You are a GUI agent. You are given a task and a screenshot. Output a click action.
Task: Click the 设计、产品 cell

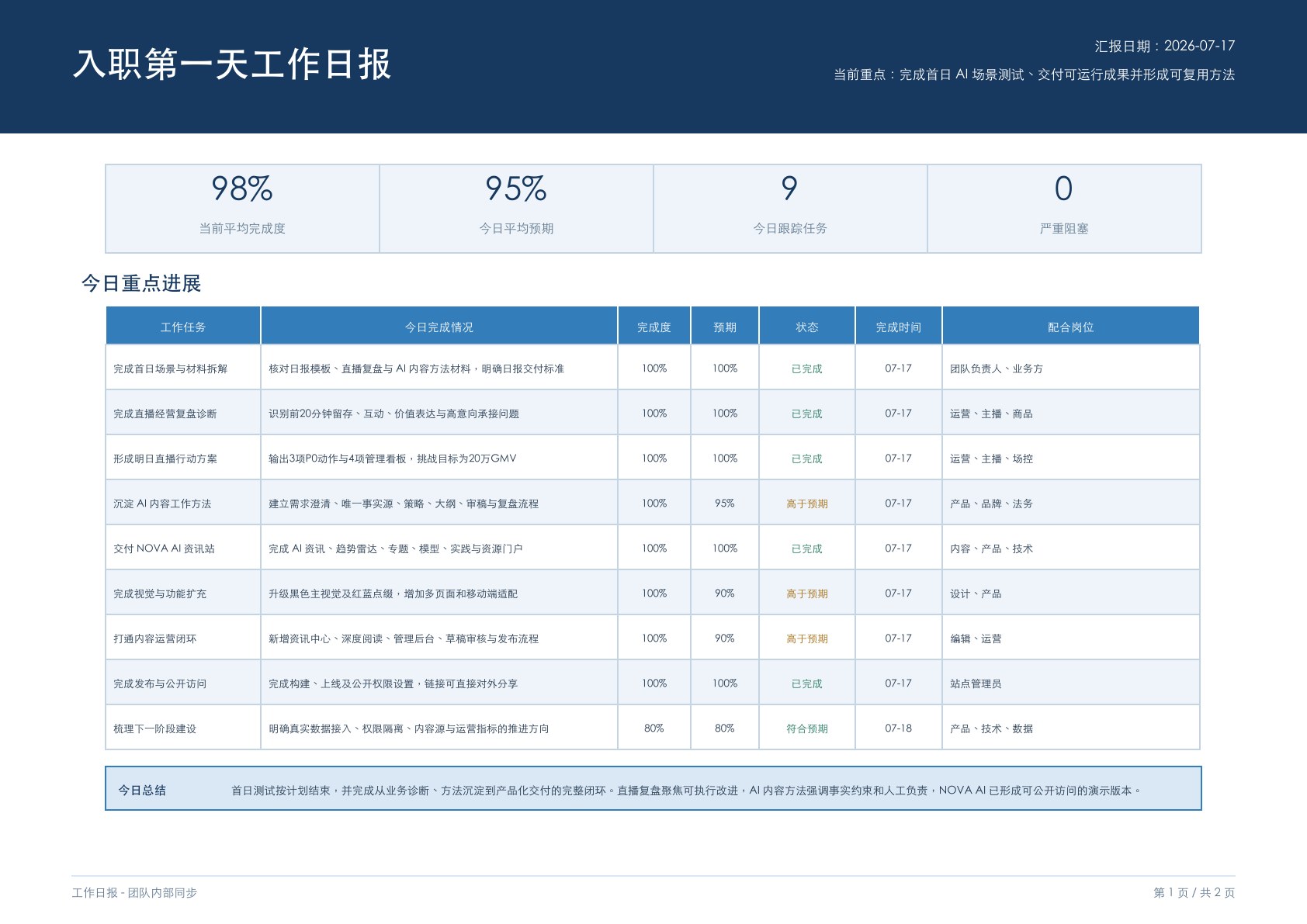click(x=1071, y=593)
